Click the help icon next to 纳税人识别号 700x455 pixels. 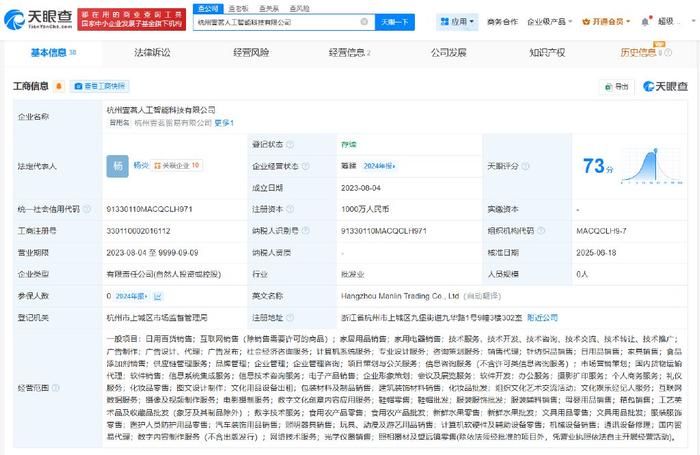point(305,230)
